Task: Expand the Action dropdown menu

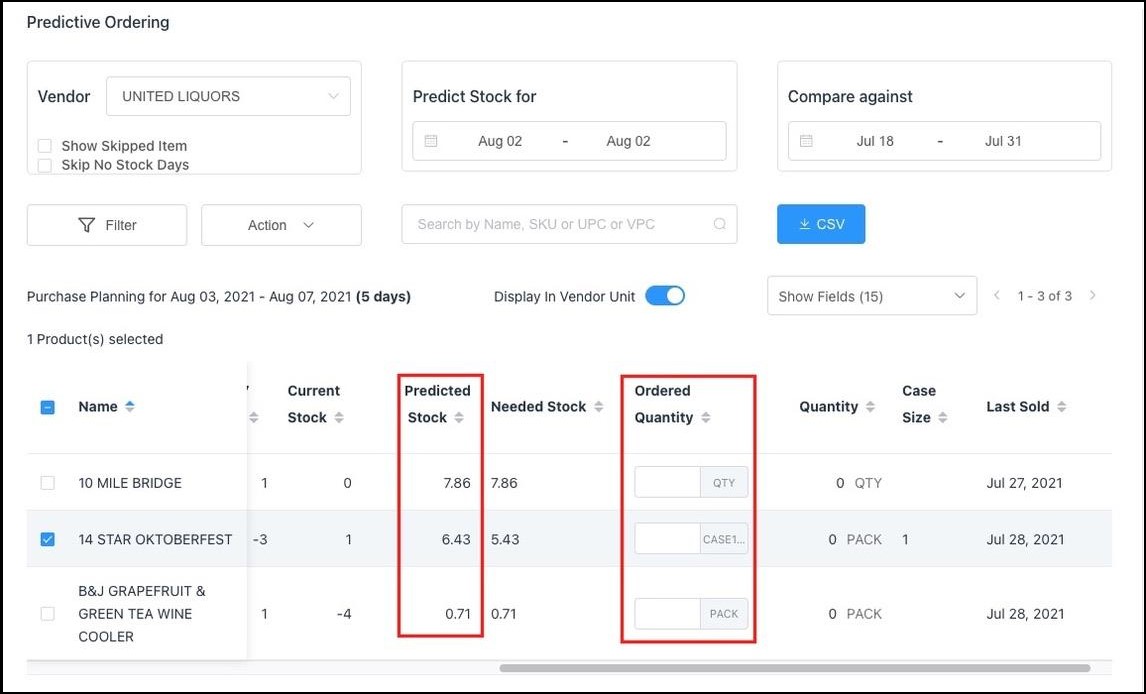Action: [281, 224]
